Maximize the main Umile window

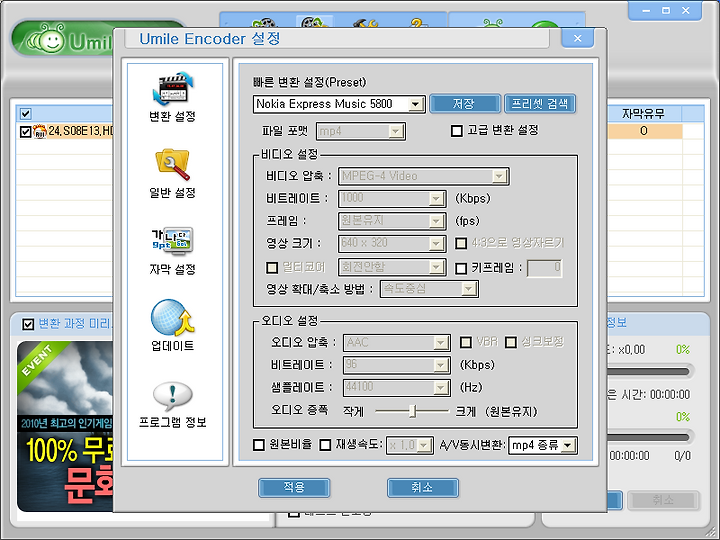click(666, 11)
